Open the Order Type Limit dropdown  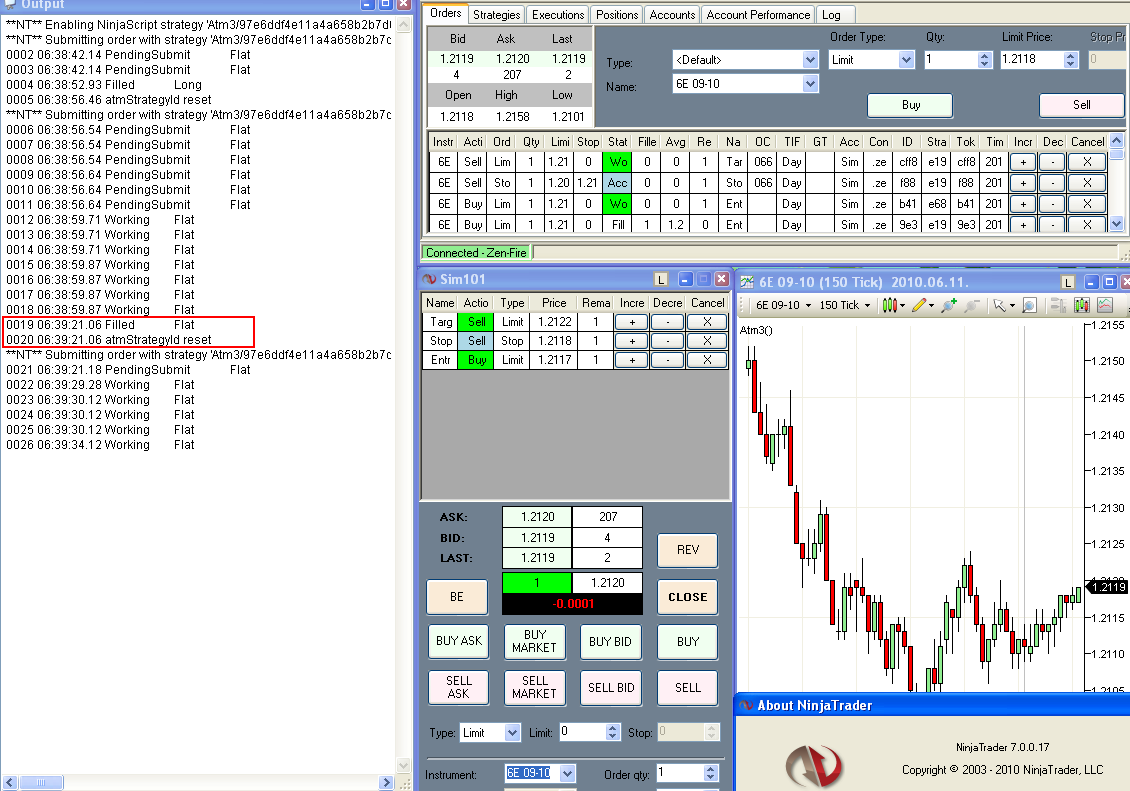(x=907, y=60)
